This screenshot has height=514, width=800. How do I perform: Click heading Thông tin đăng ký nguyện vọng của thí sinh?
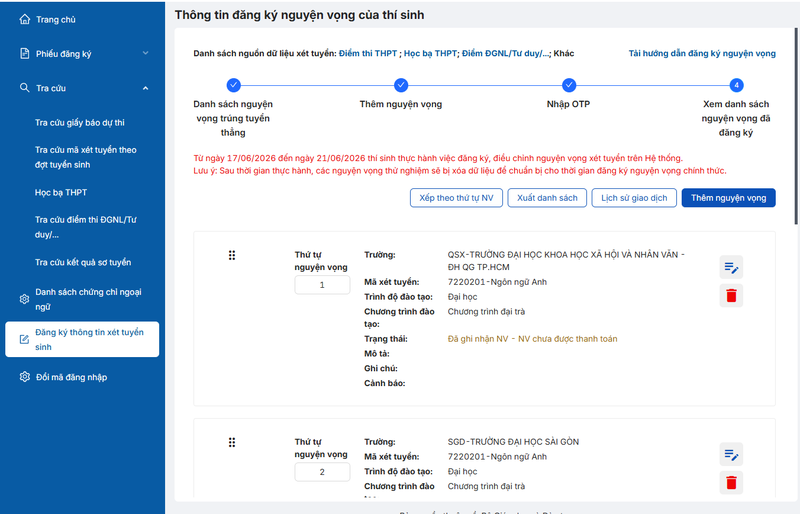tap(299, 15)
